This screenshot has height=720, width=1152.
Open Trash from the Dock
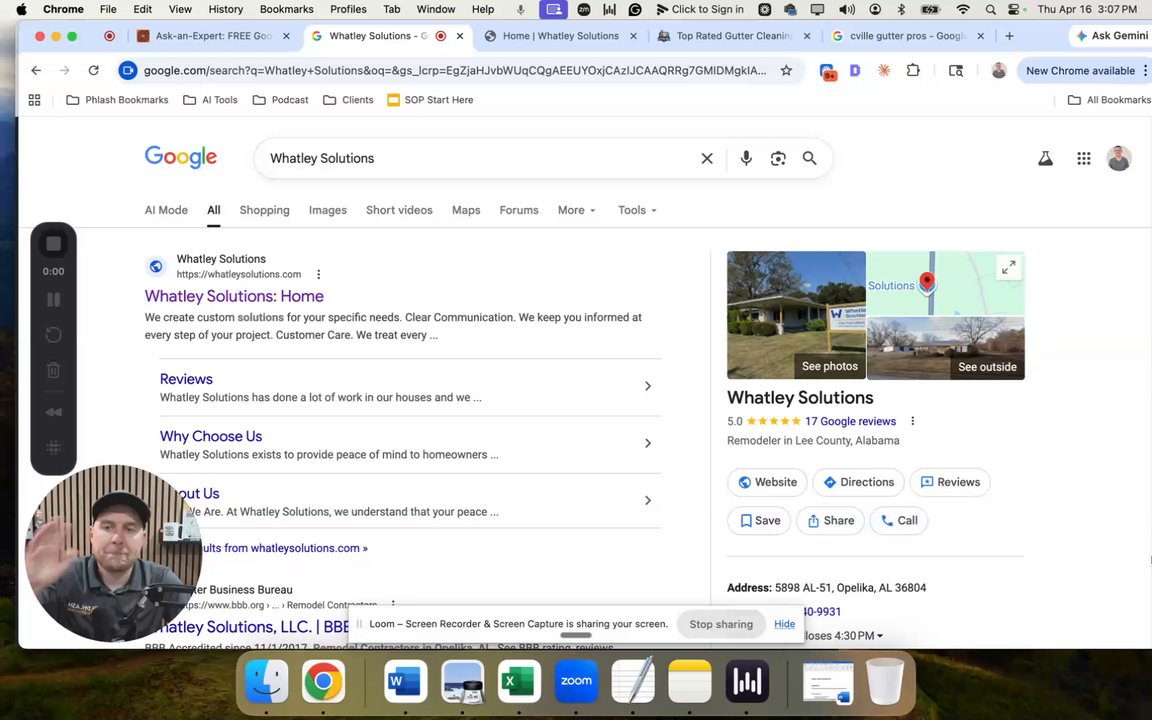pyautogui.click(x=885, y=682)
